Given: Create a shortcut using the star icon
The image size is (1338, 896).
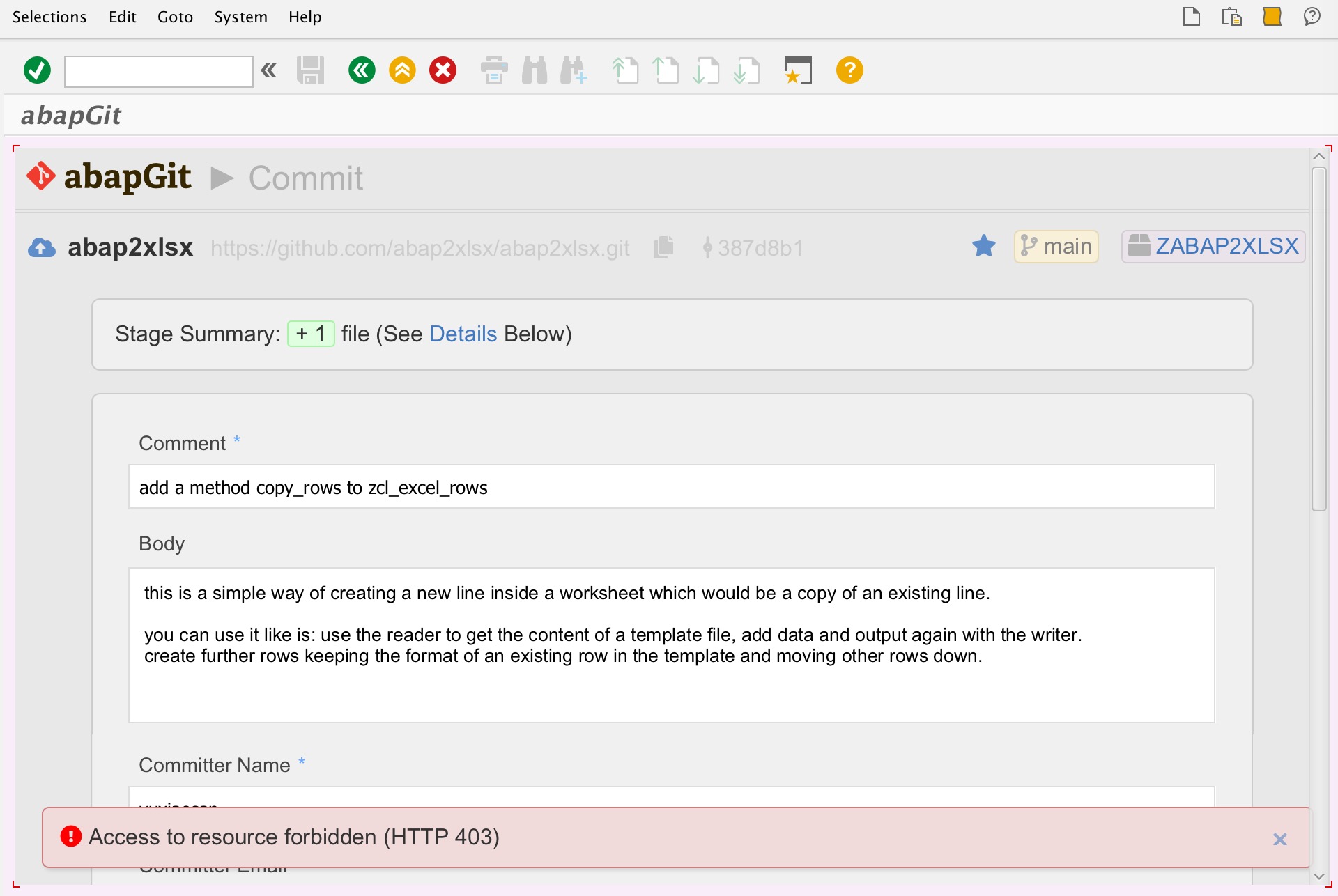Looking at the screenshot, I should click(x=797, y=70).
